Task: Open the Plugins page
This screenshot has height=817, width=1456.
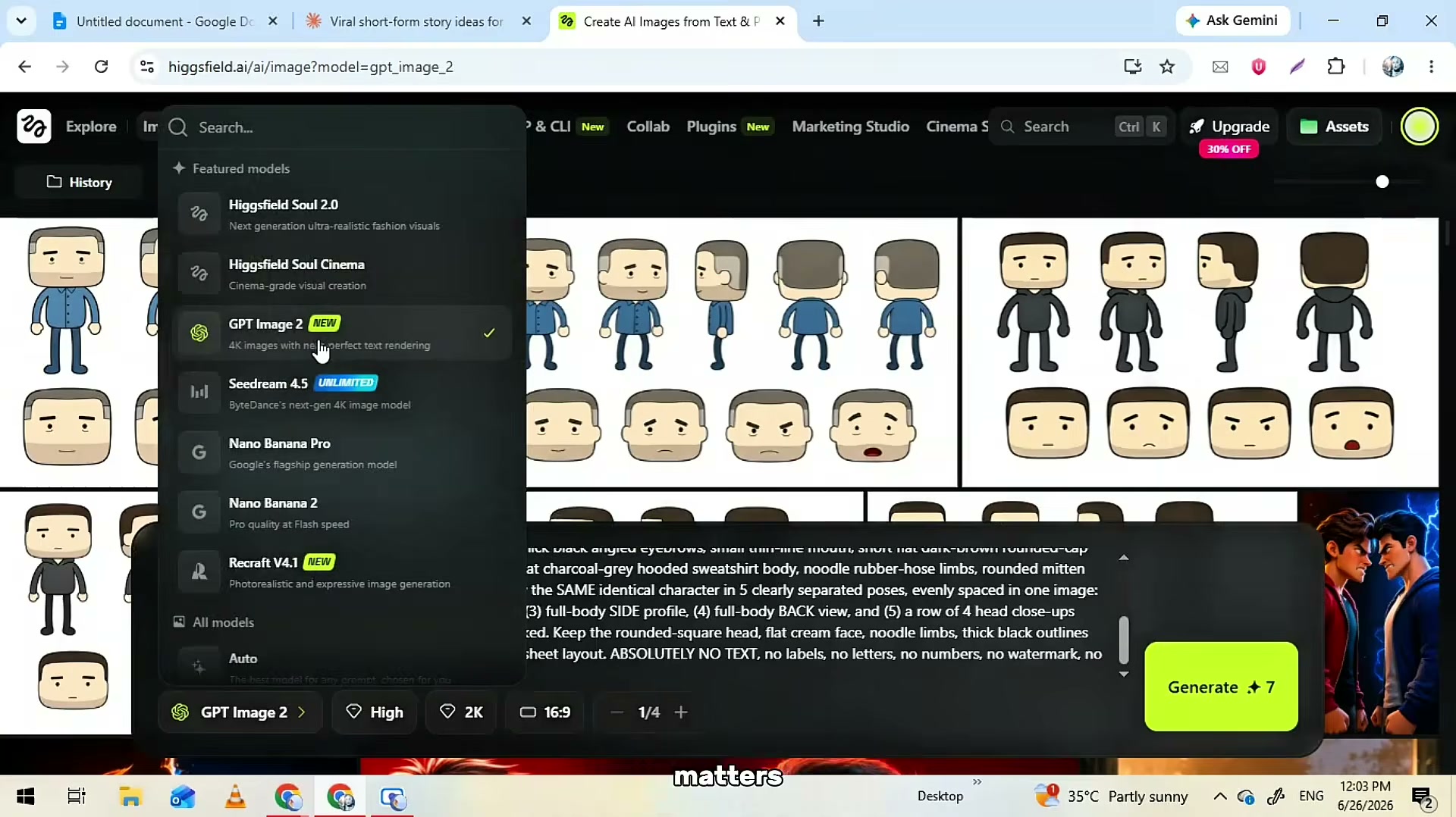Action: (x=711, y=127)
